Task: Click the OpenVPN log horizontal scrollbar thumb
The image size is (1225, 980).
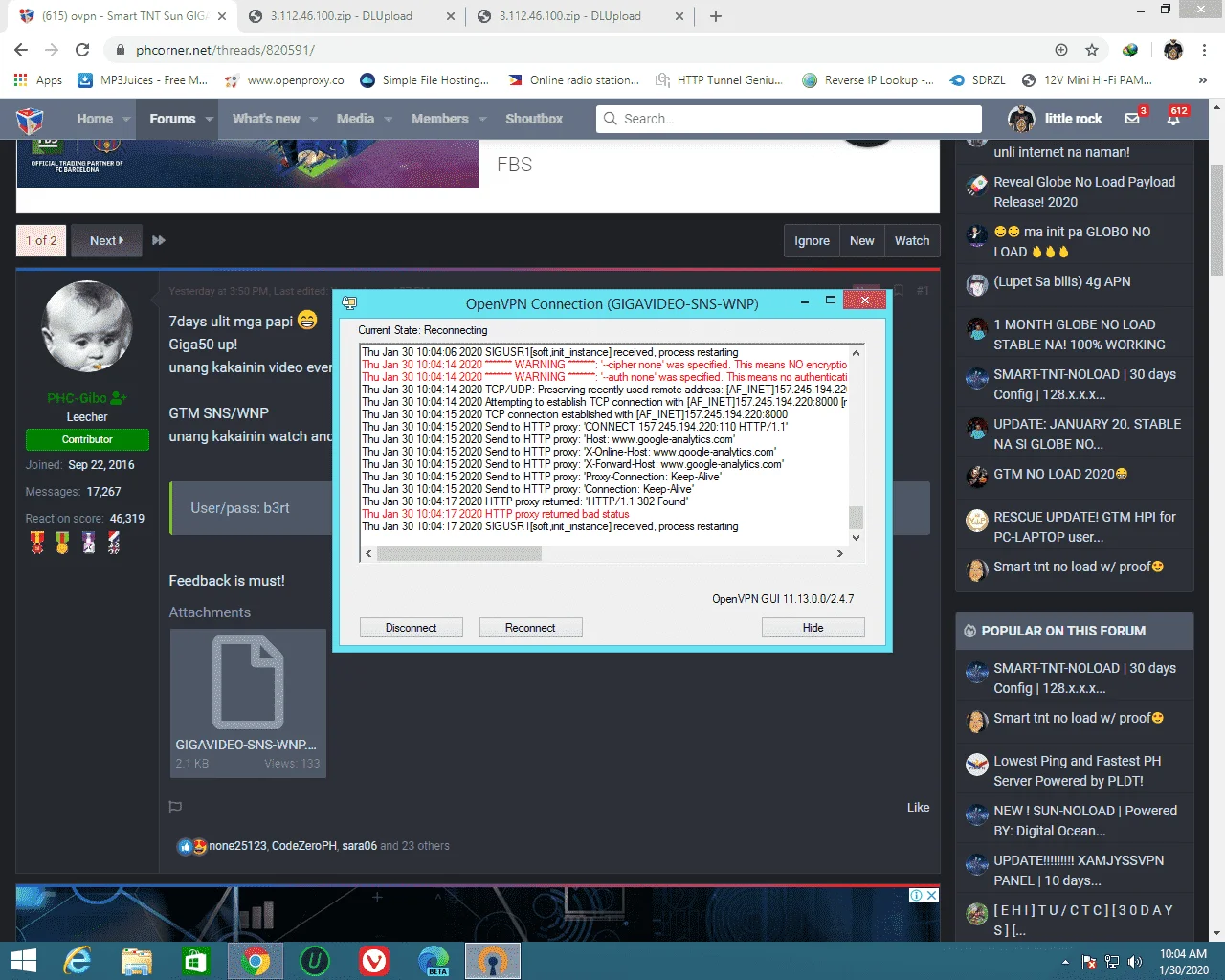Action: point(459,553)
